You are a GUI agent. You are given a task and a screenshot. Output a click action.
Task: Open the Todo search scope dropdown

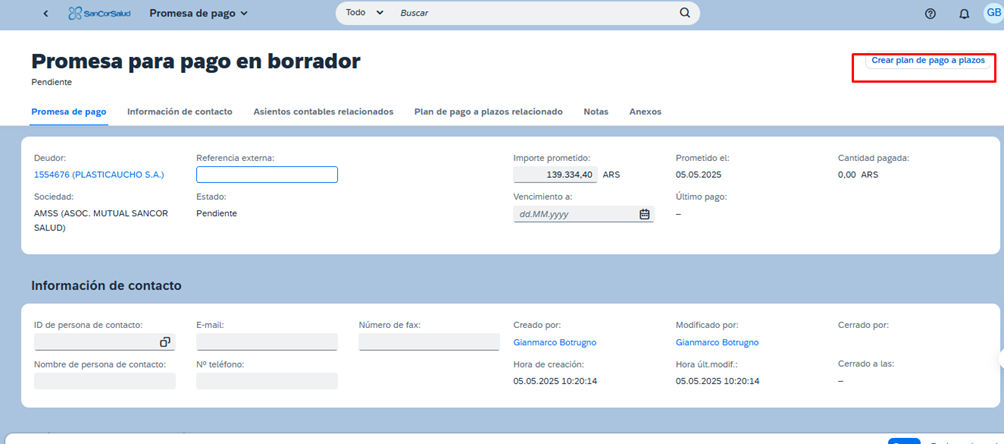[361, 14]
